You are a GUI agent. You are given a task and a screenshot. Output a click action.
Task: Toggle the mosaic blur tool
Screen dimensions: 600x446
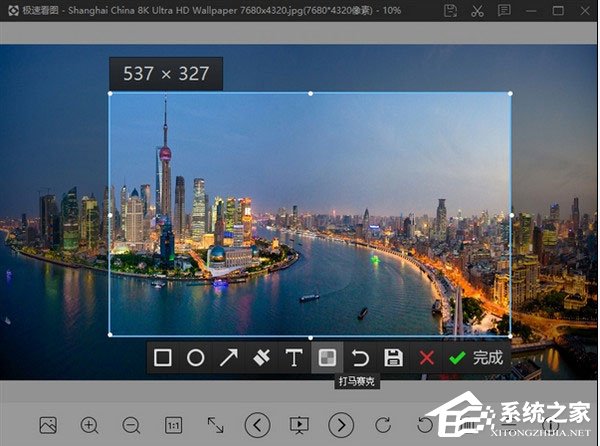[x=327, y=358]
